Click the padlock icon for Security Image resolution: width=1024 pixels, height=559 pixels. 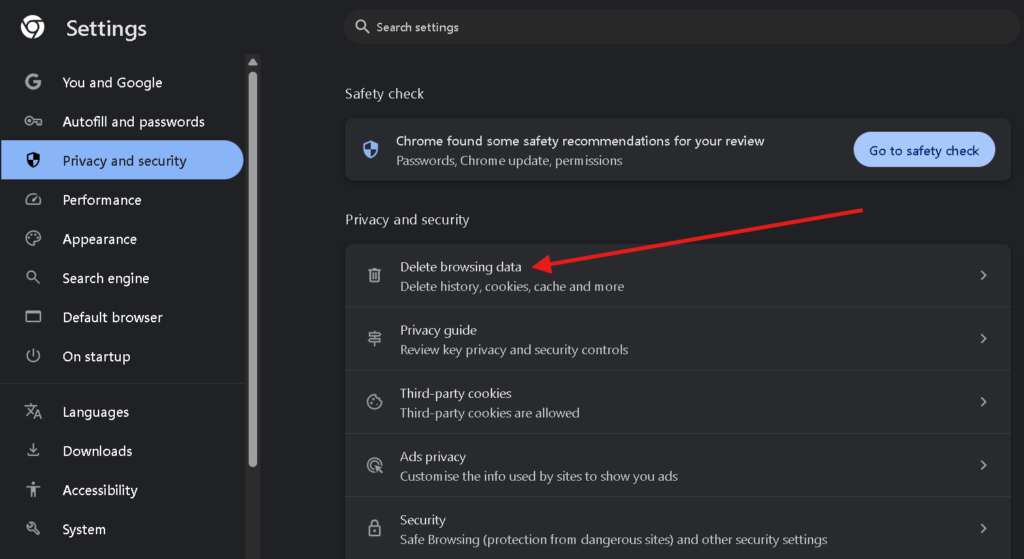[x=374, y=528]
